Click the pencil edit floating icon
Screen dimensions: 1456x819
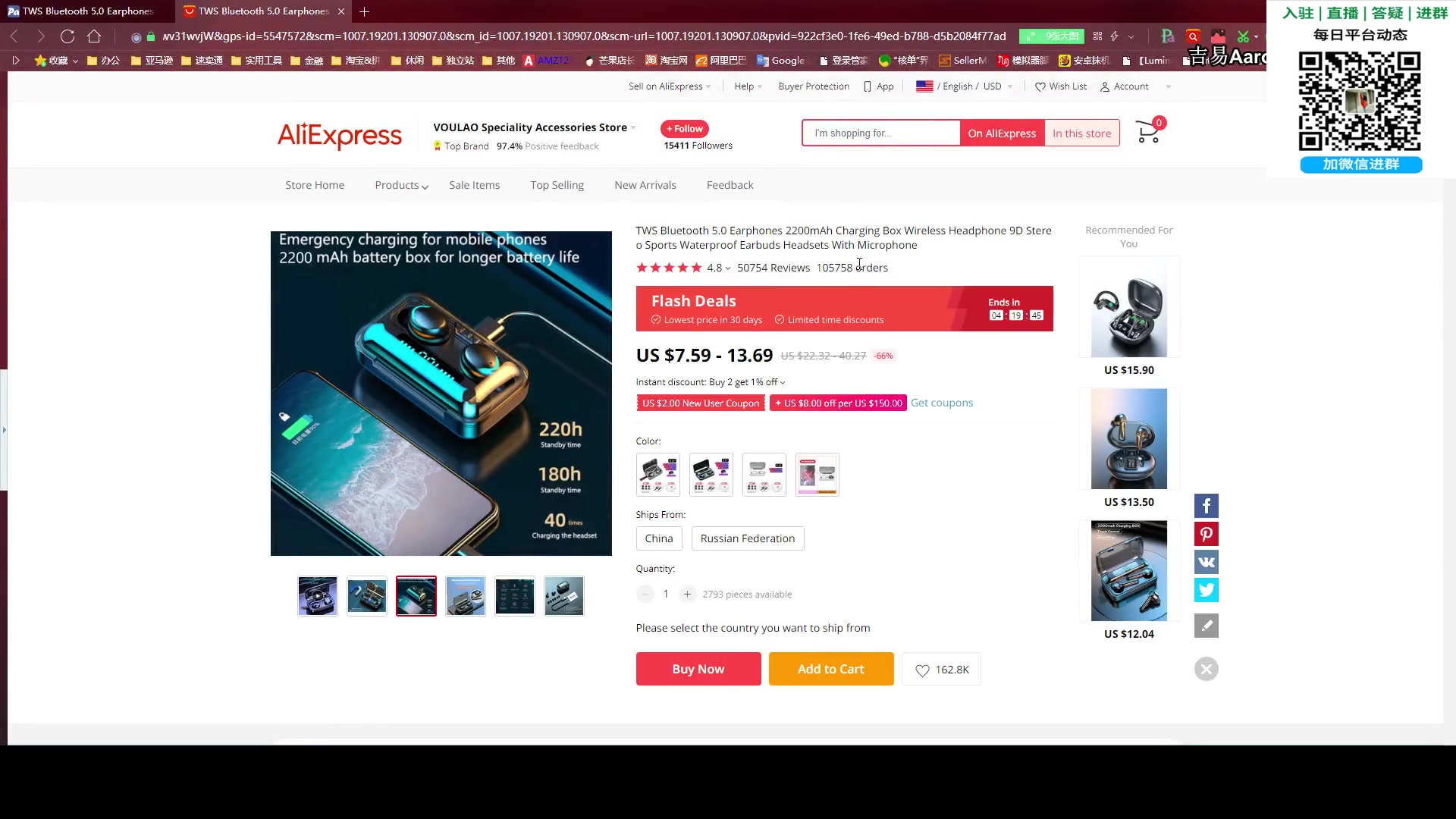pyautogui.click(x=1206, y=626)
